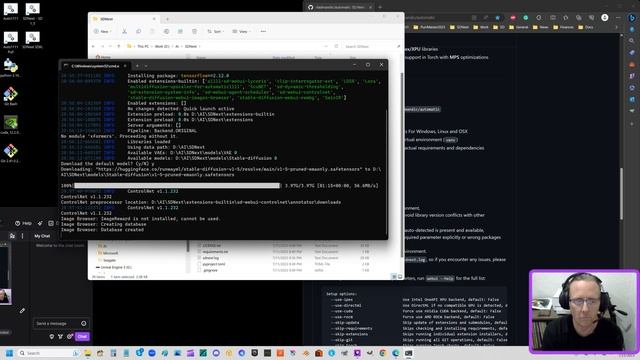Click the browser page vertical scrollbar
The height and width of the screenshot is (360, 640).
click(x=621, y=194)
